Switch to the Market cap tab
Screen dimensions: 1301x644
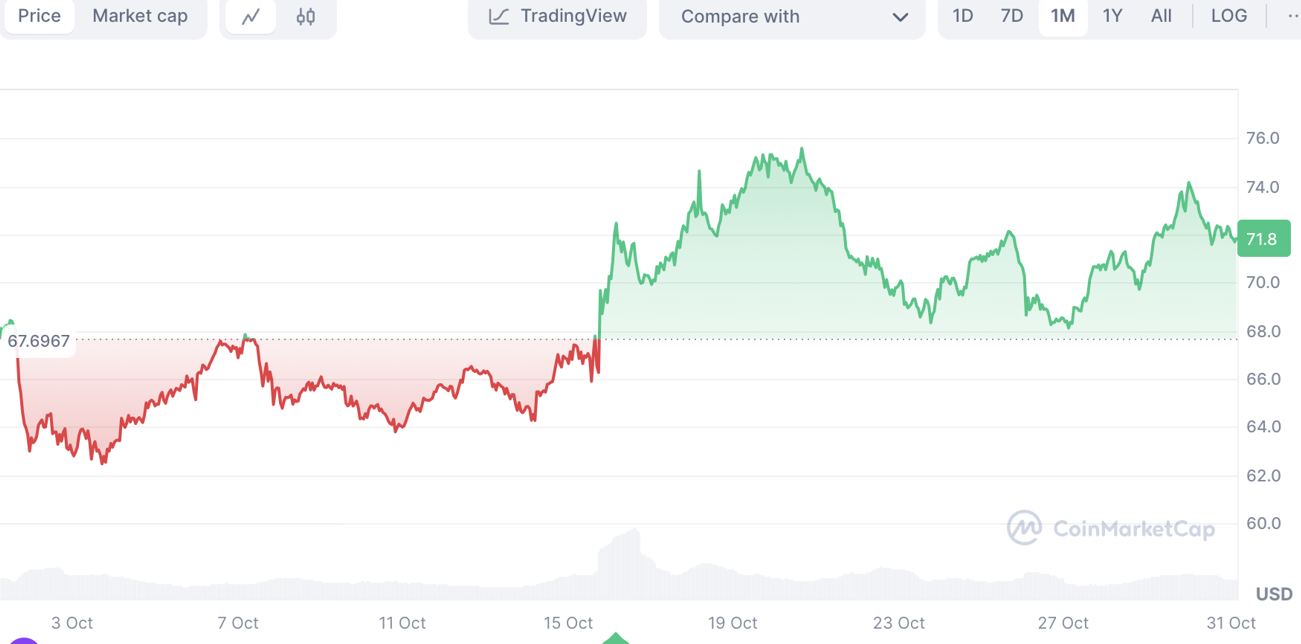[140, 17]
